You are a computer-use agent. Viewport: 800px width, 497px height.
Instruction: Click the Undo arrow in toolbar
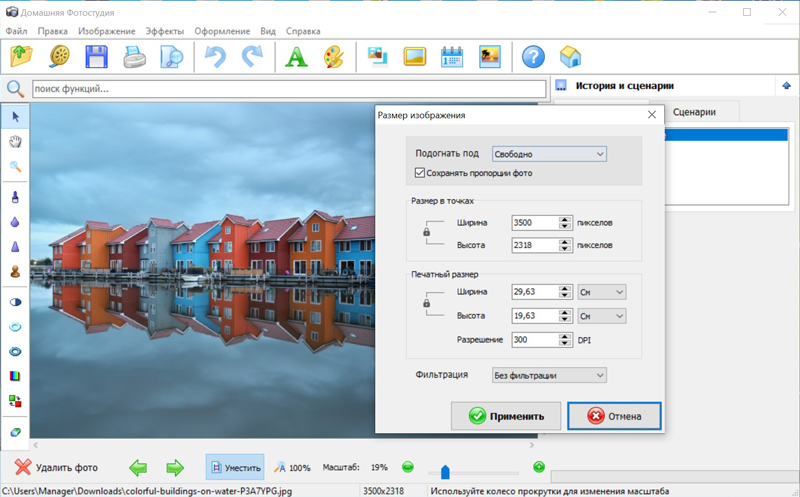point(215,57)
